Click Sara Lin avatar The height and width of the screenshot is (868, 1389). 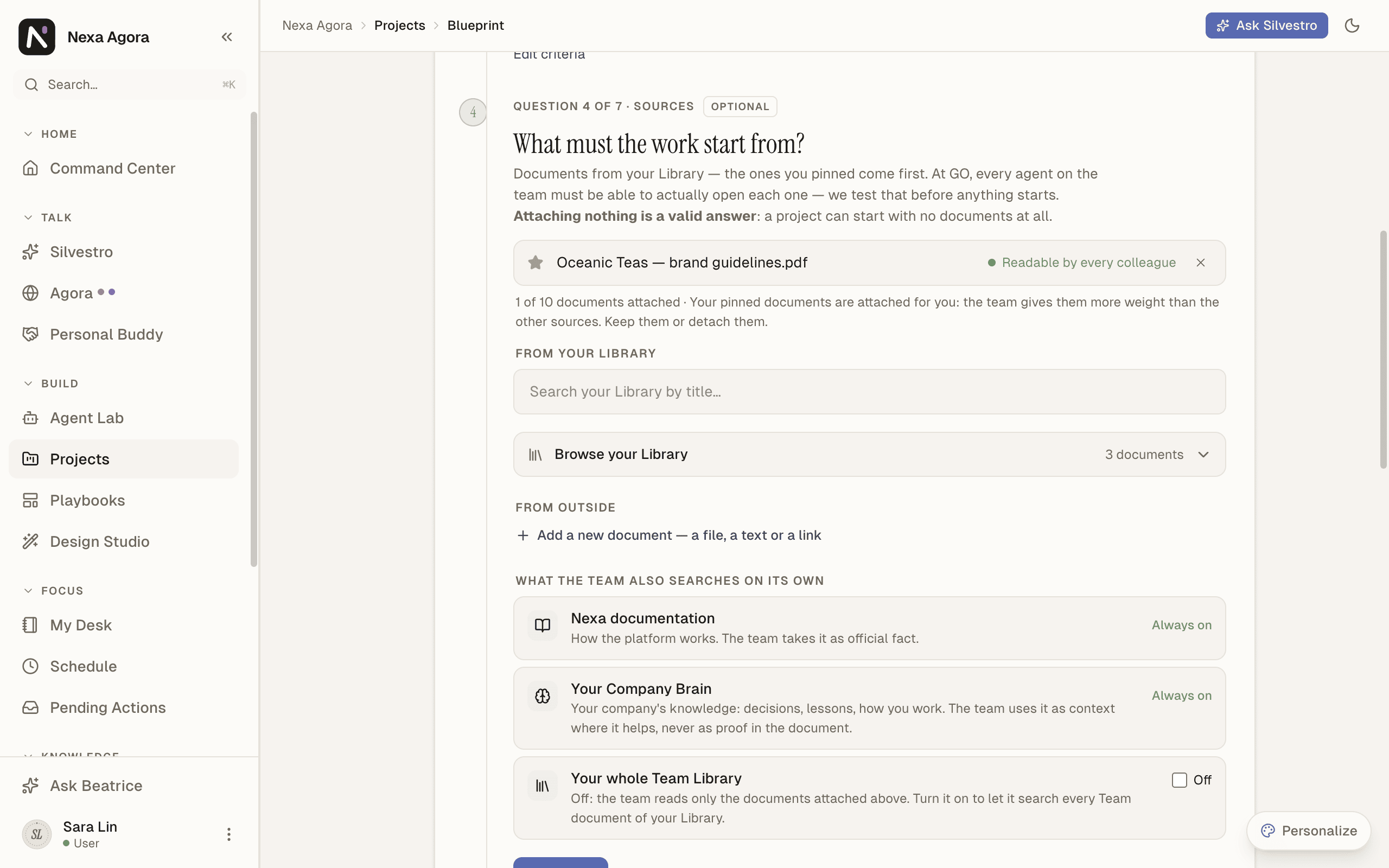tap(37, 834)
